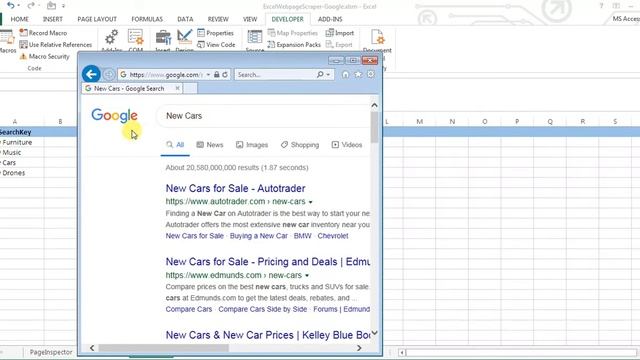Click Compare Cars Side by Side link

click(x=262, y=309)
